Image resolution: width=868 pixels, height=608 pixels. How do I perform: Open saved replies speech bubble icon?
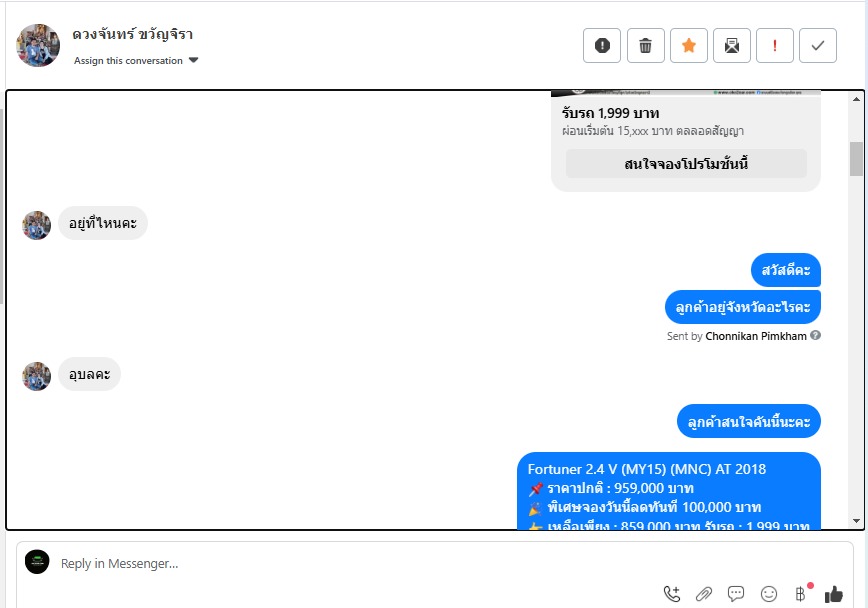coord(736,594)
